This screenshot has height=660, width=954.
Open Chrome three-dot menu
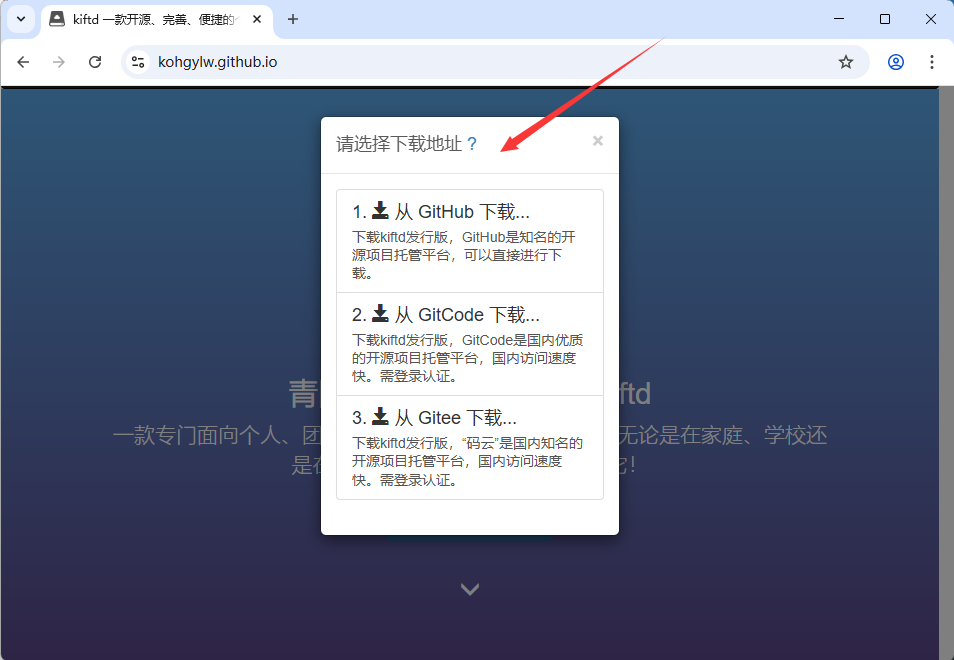pos(931,62)
